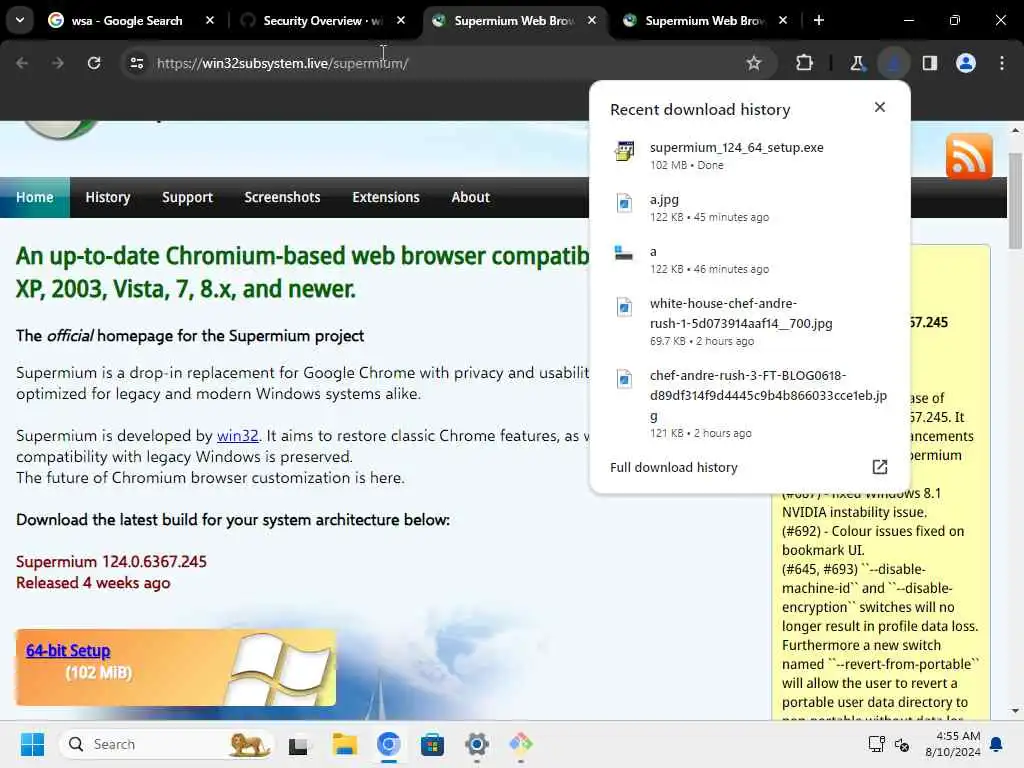Open the notification bell in system tray
Image resolution: width=1024 pixels, height=768 pixels.
tap(997, 744)
